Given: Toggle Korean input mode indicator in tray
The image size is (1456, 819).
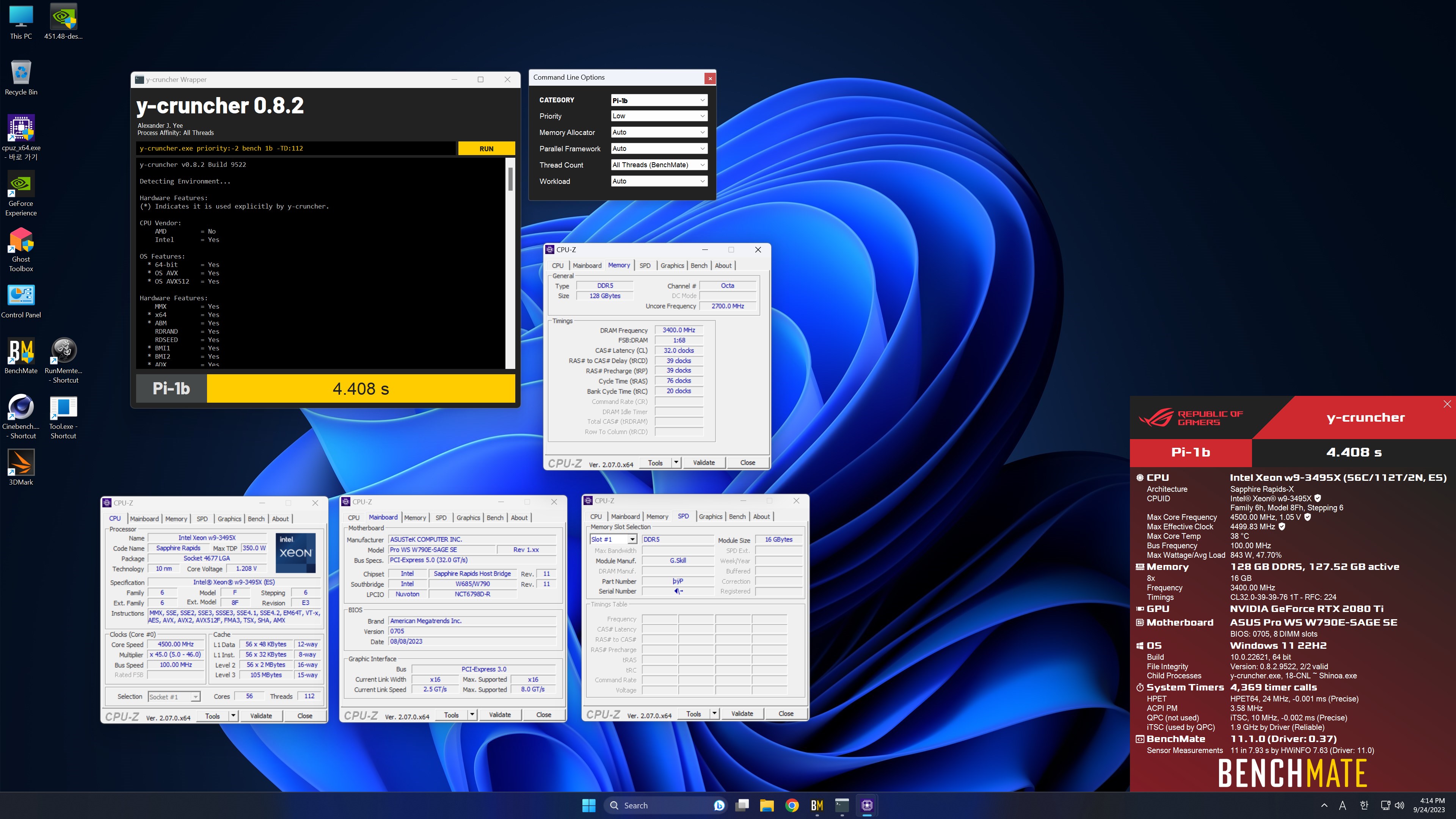Looking at the screenshot, I should [1364, 805].
